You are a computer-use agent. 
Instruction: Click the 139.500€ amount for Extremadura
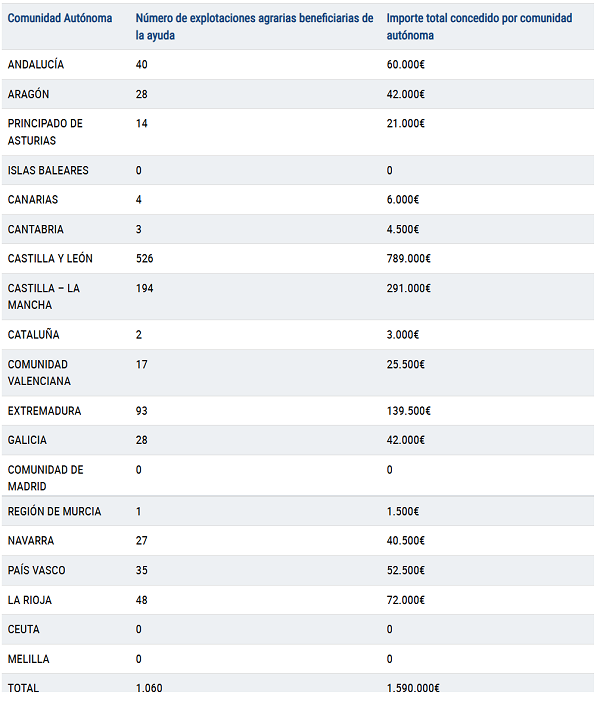point(409,411)
